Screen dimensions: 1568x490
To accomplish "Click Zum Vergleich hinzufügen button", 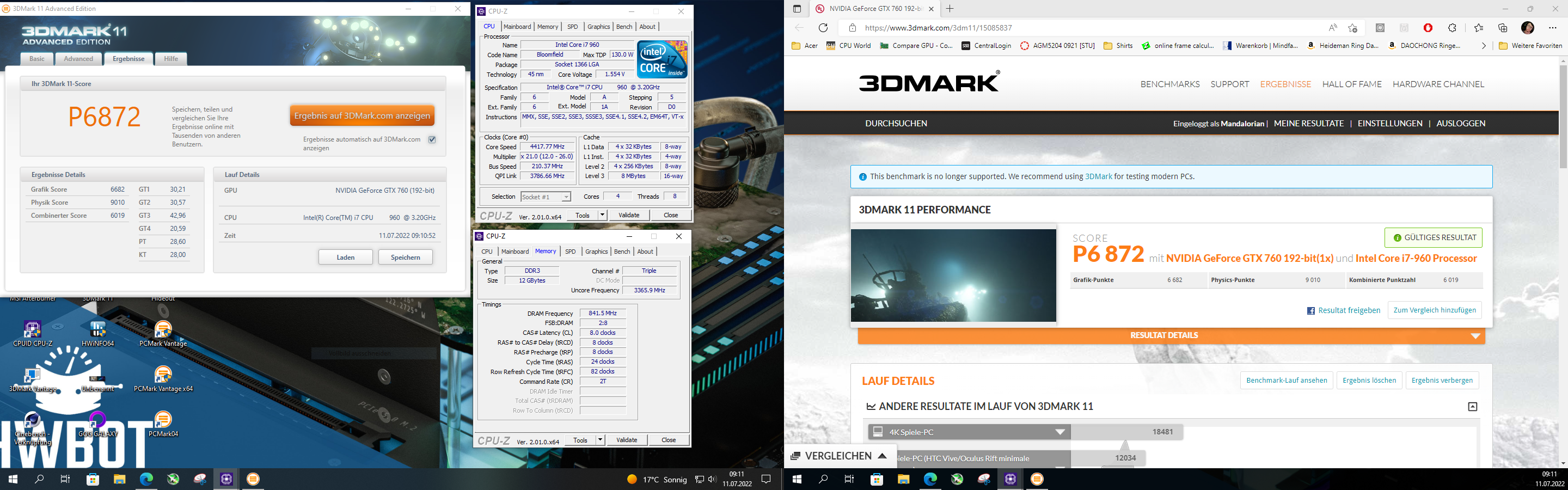I will point(1435,310).
